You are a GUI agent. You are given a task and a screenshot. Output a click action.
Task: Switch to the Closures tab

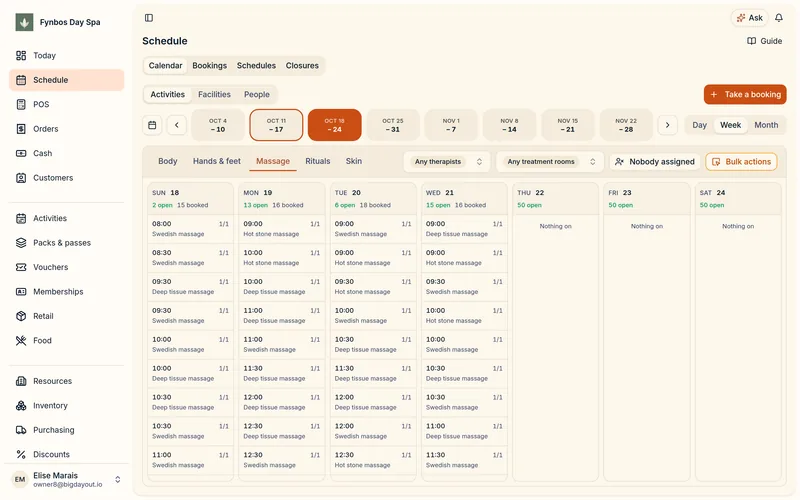coord(302,66)
